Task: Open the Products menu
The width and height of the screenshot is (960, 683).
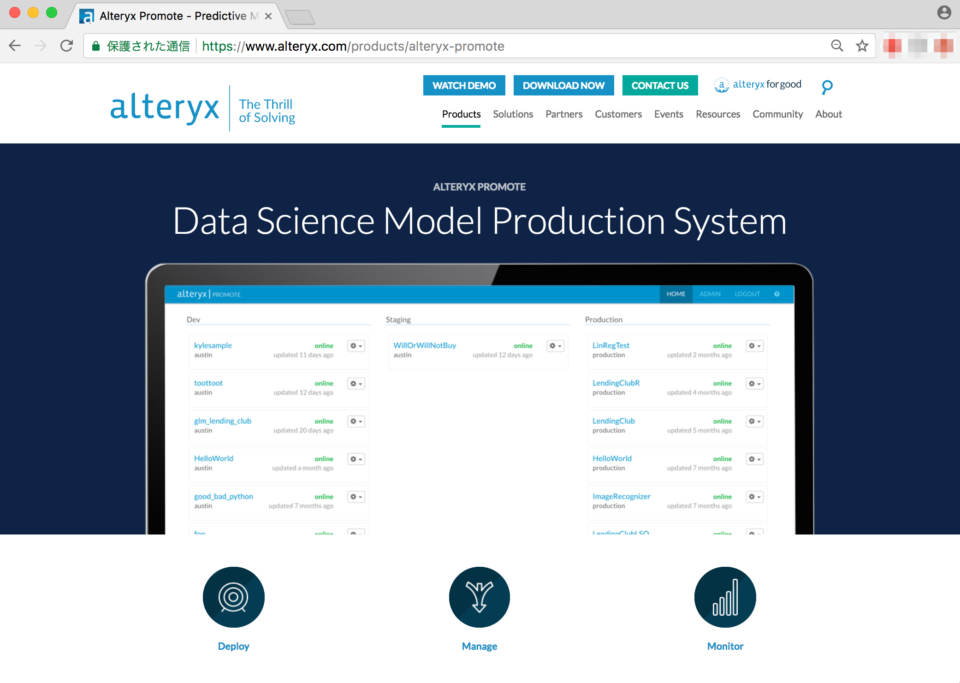Action: coord(461,114)
